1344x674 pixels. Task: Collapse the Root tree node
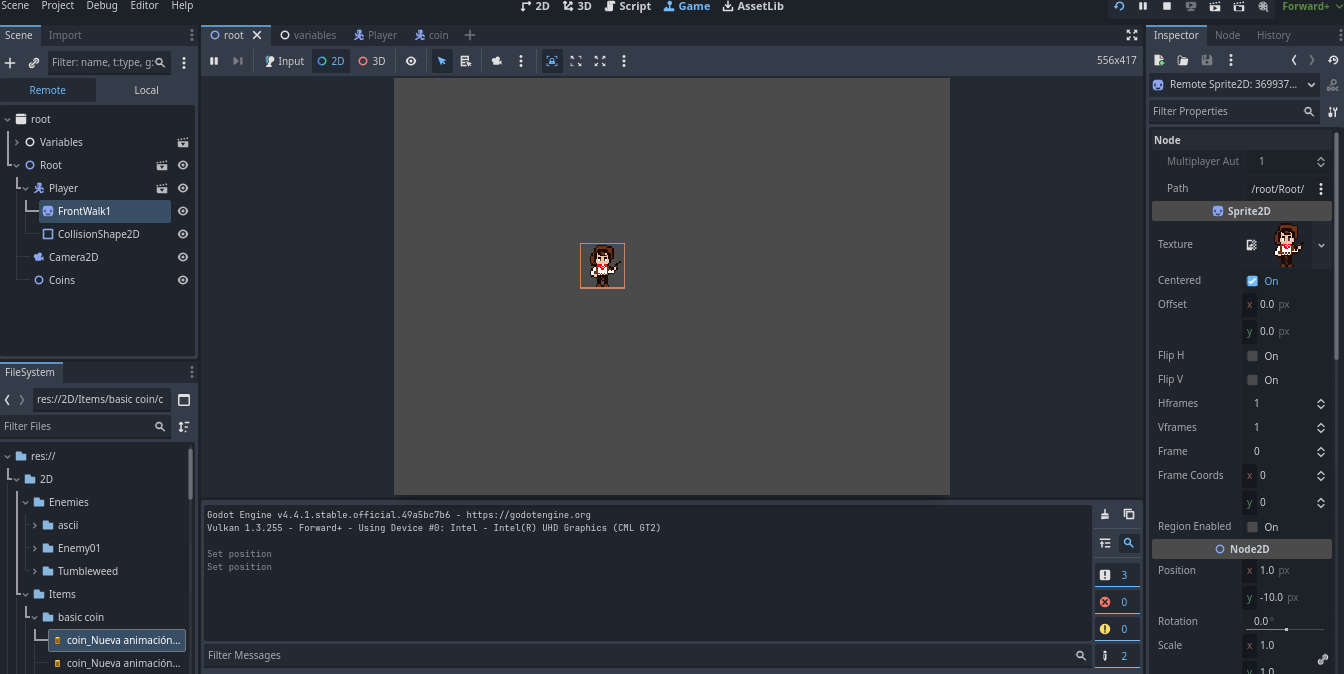pos(17,165)
